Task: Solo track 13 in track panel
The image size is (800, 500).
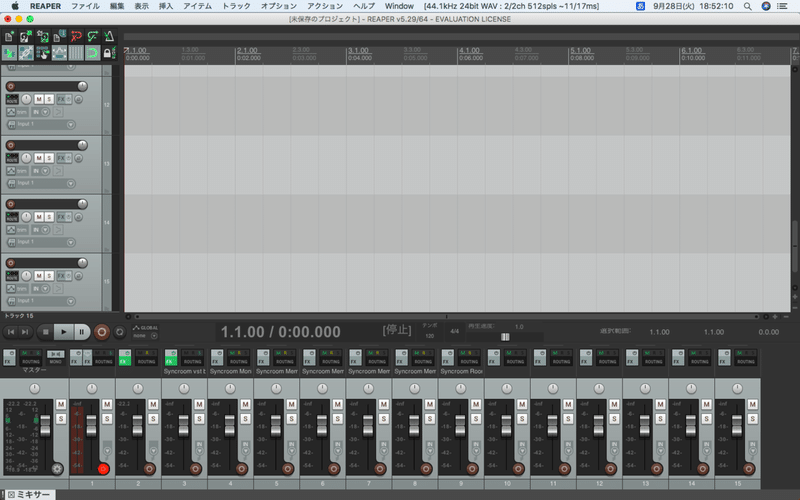Action: coord(49,158)
